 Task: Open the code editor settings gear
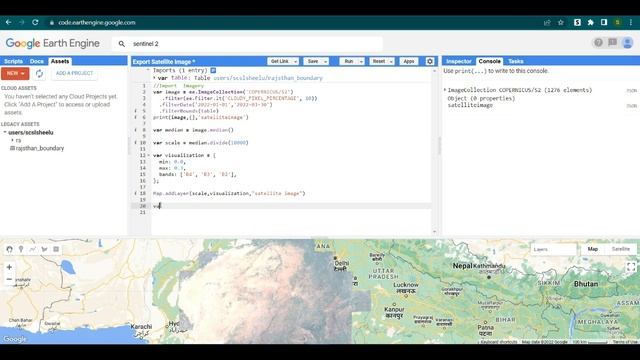430,61
